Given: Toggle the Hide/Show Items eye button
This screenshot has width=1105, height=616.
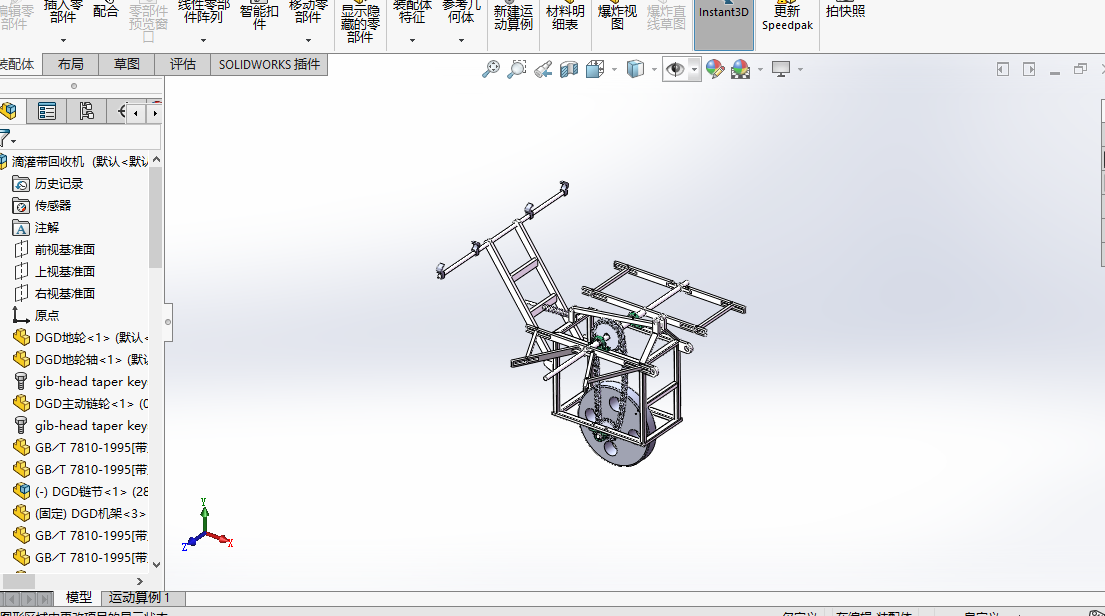Looking at the screenshot, I should coord(676,69).
